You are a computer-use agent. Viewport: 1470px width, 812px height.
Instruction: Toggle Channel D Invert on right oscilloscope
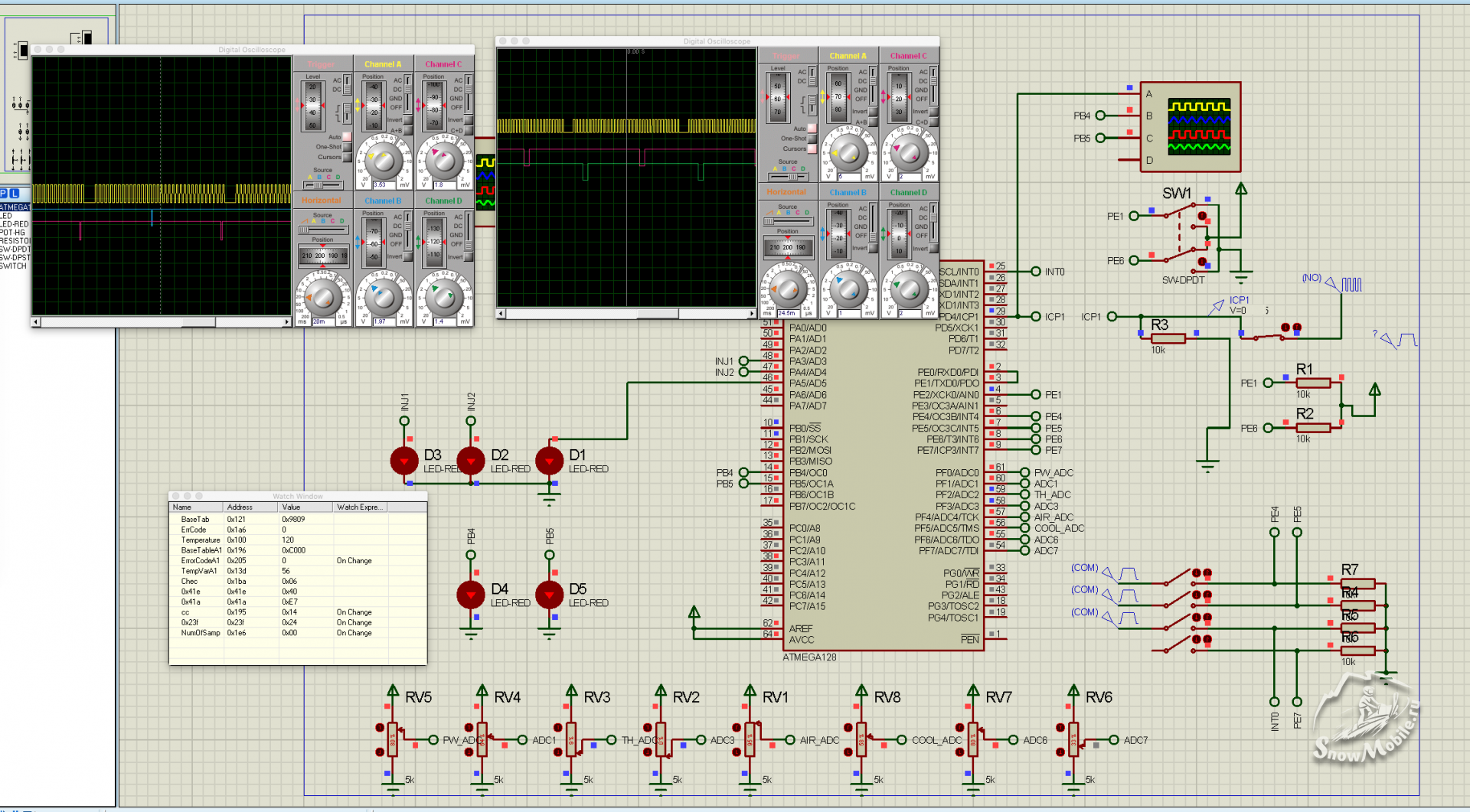click(933, 249)
